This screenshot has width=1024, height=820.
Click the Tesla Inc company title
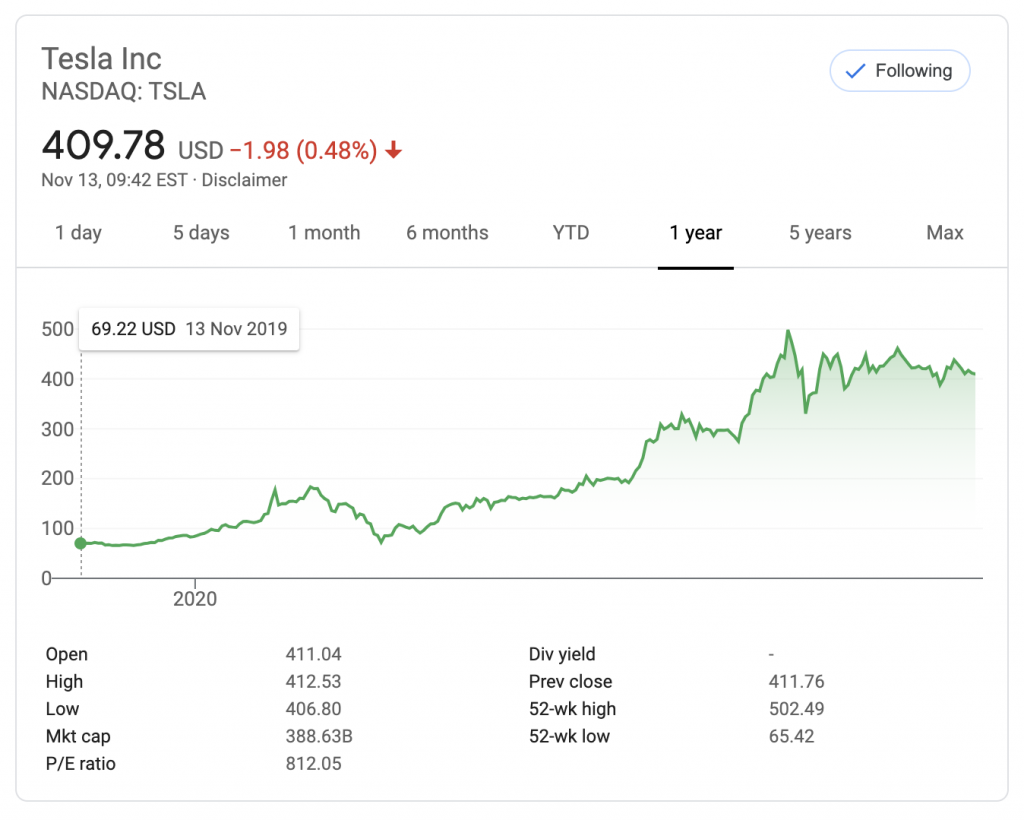point(101,59)
